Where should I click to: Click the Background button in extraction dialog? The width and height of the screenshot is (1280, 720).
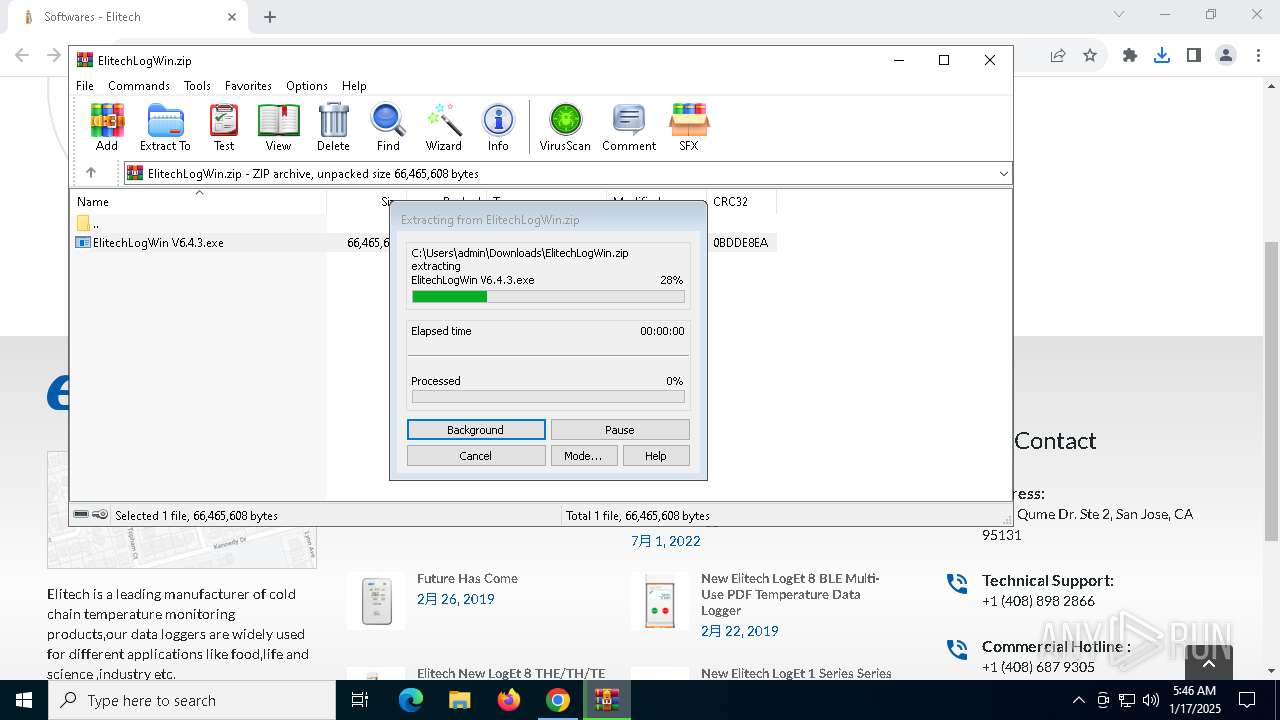click(476, 430)
